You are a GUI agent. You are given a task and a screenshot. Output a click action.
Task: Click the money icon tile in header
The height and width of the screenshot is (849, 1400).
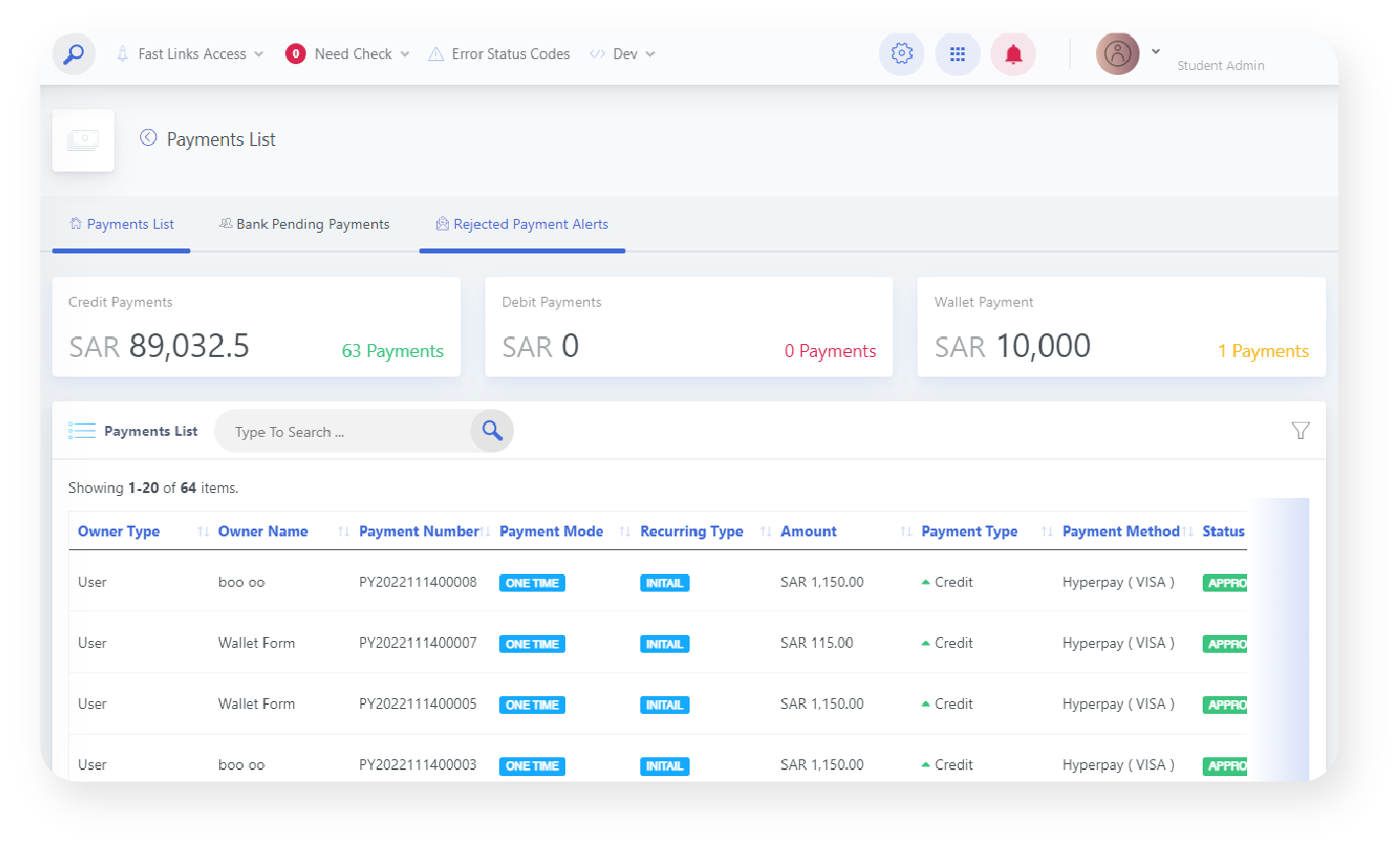click(83, 140)
